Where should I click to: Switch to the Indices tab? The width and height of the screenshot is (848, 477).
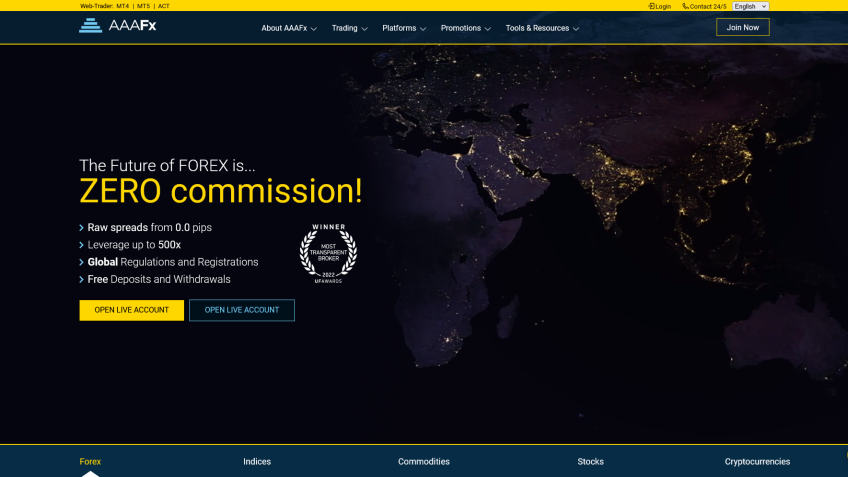click(x=257, y=462)
